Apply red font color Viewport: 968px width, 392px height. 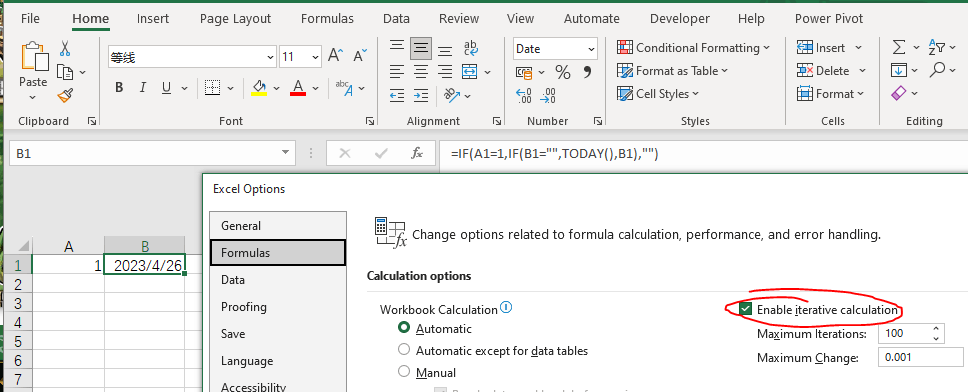click(298, 88)
